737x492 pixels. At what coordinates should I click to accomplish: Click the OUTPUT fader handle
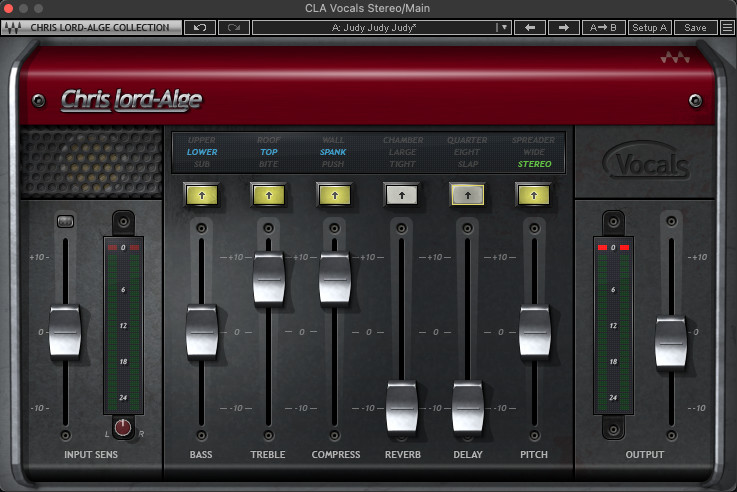[671, 343]
